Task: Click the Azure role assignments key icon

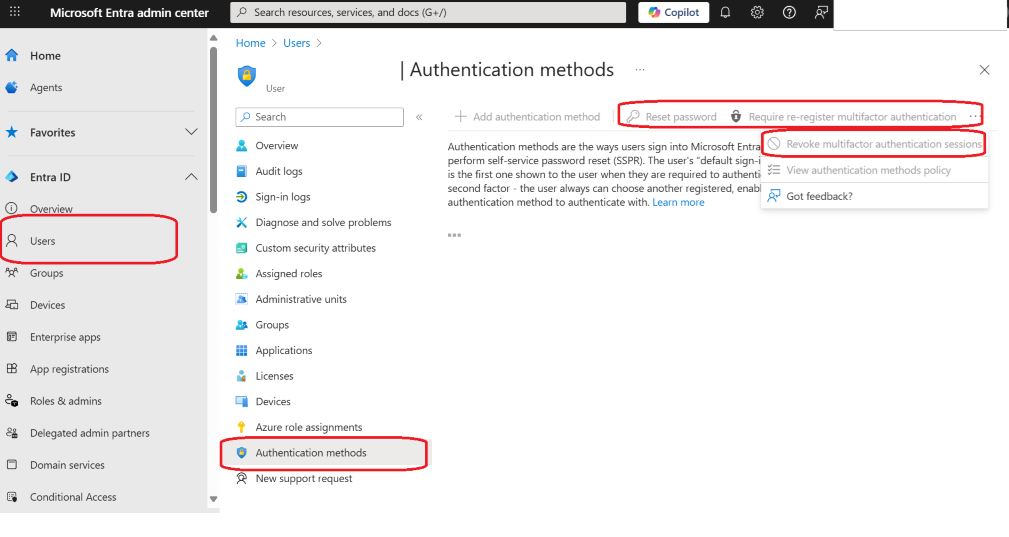Action: point(242,427)
